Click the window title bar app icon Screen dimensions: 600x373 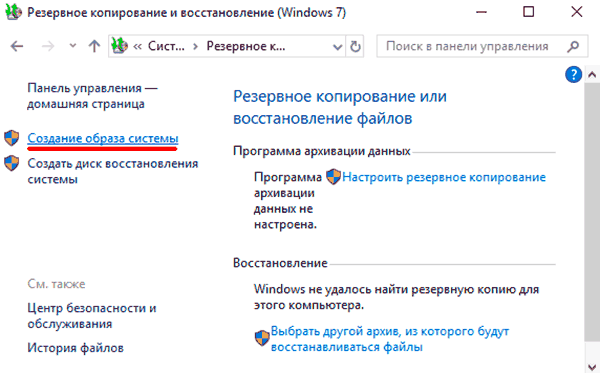pos(13,12)
